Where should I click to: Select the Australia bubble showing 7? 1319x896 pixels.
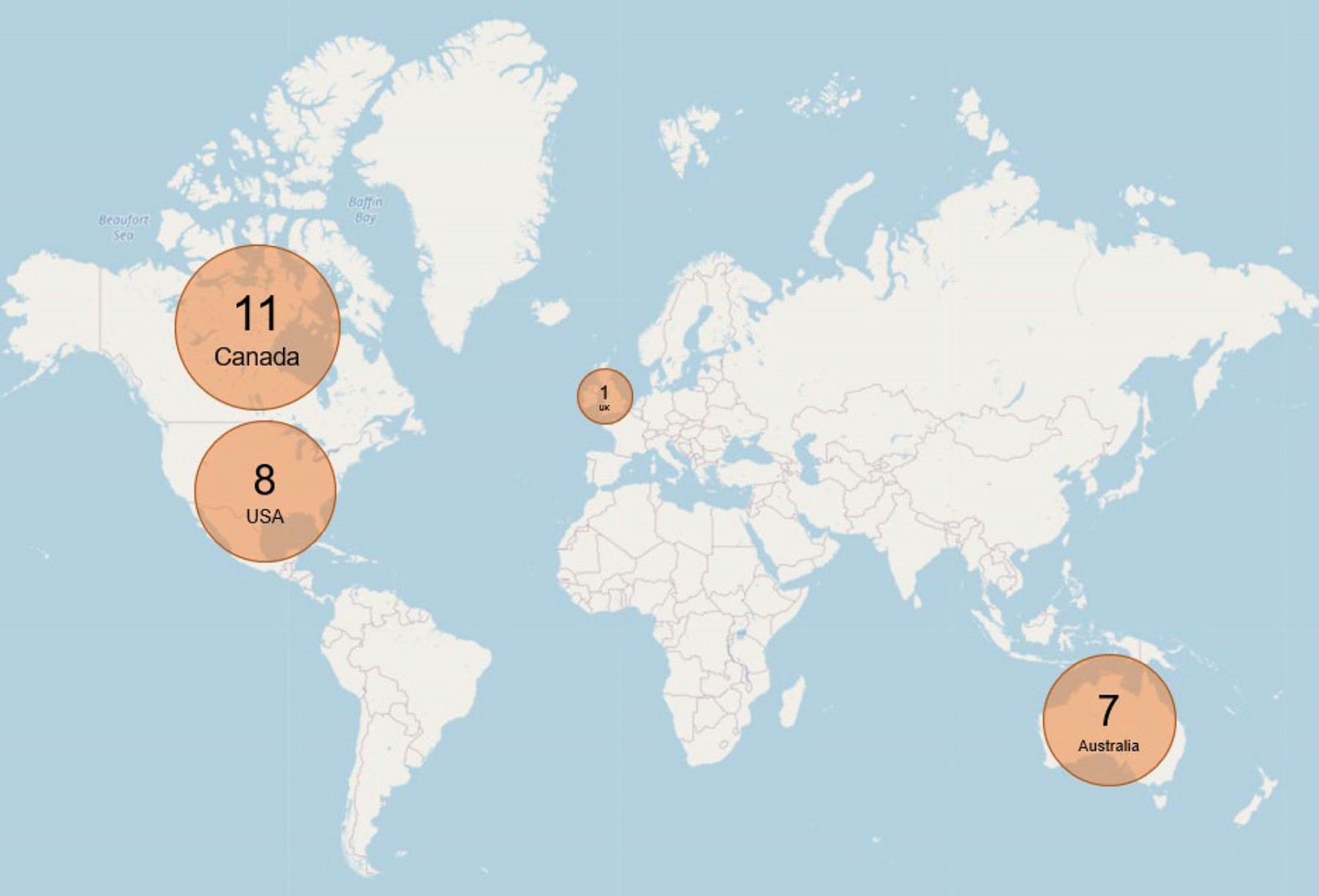coord(1109,720)
